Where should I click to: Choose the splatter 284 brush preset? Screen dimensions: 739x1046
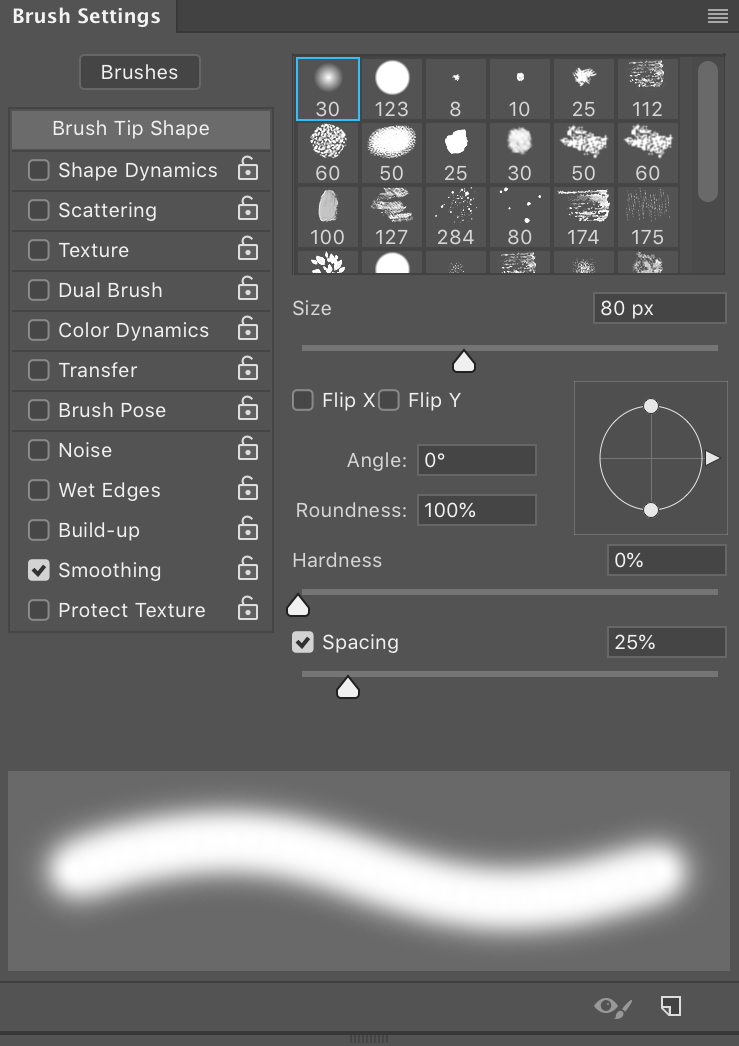click(456, 217)
